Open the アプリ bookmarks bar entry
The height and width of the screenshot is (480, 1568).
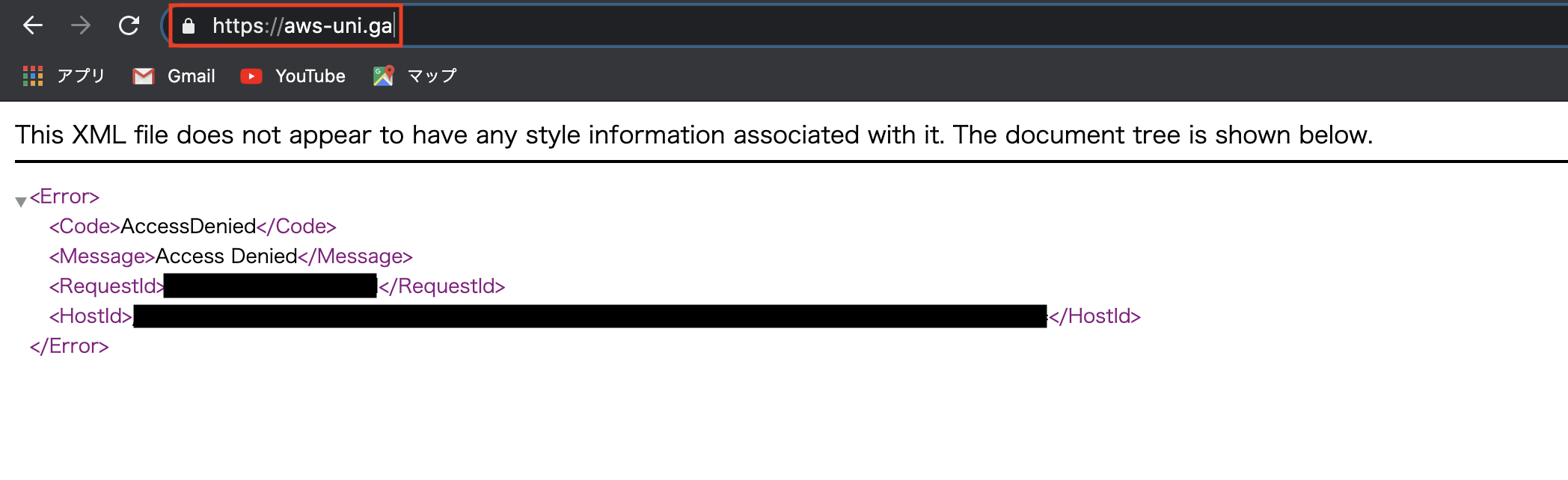[79, 76]
